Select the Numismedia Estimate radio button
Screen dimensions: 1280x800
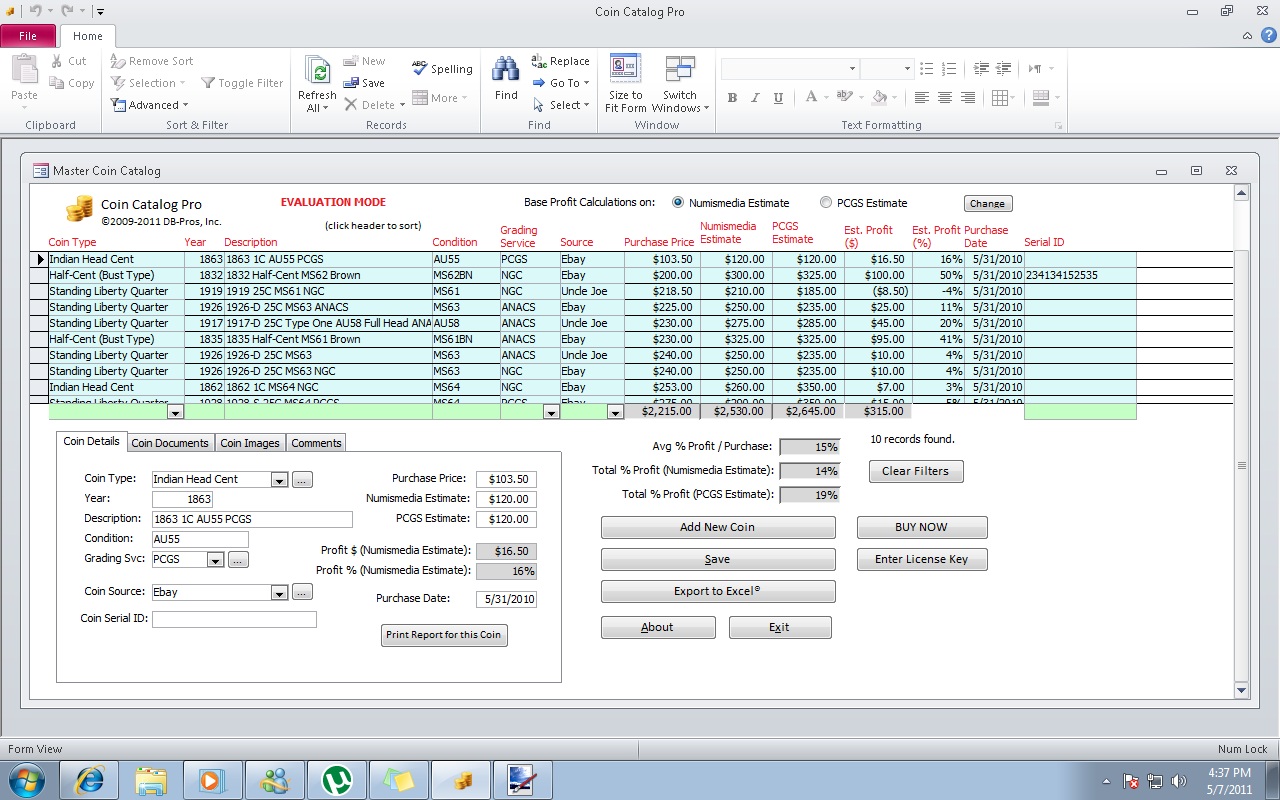pyautogui.click(x=677, y=202)
